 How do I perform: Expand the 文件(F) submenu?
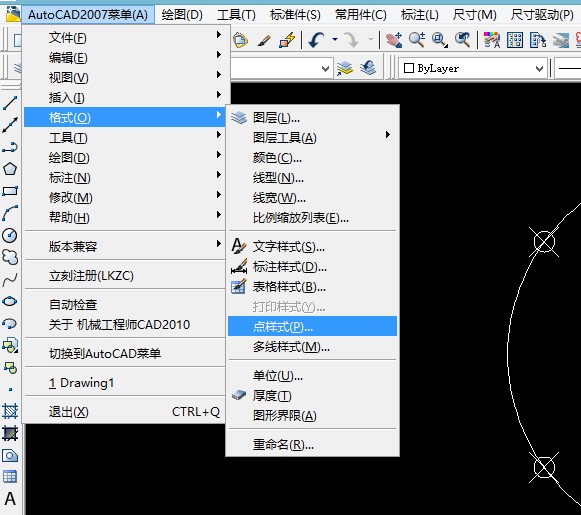tap(124, 37)
